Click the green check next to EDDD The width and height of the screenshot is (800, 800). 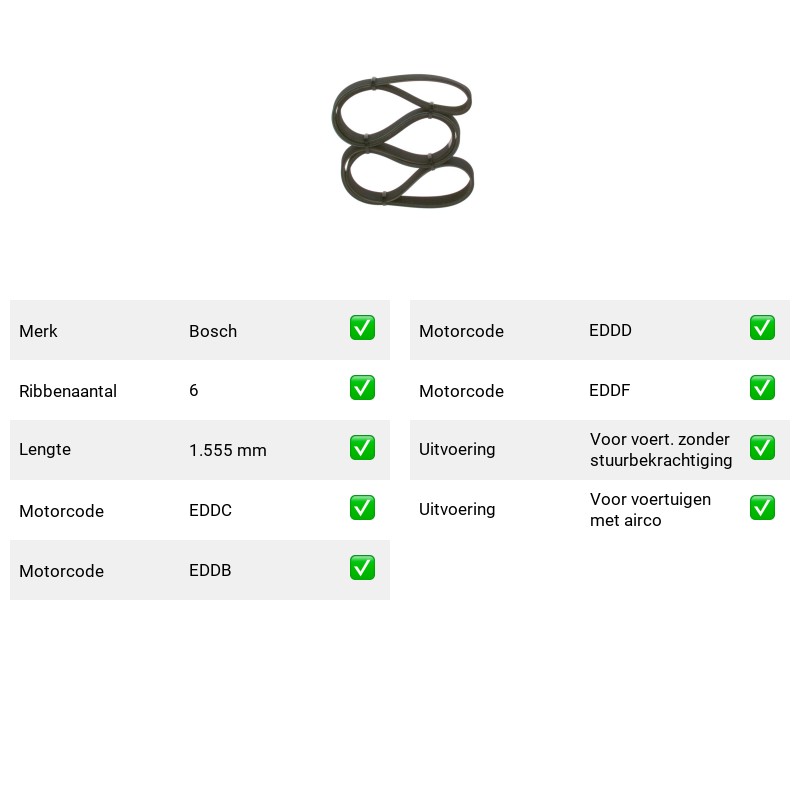[x=762, y=328]
